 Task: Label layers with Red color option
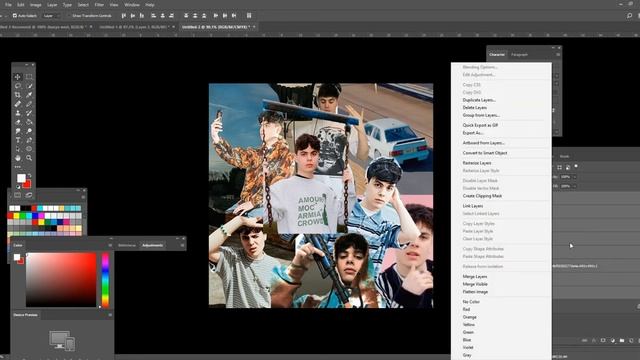pos(467,310)
